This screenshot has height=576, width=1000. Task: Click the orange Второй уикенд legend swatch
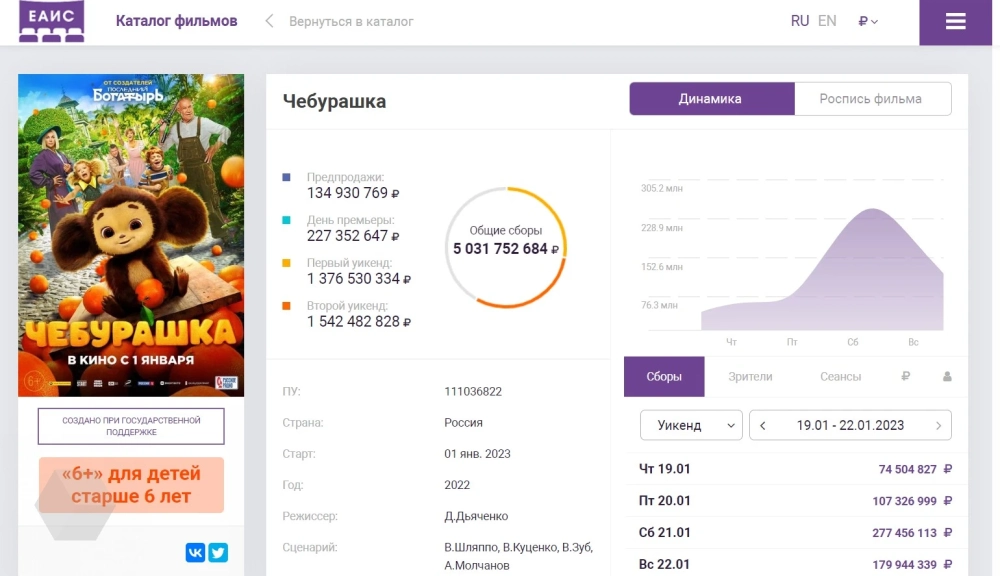[287, 306]
